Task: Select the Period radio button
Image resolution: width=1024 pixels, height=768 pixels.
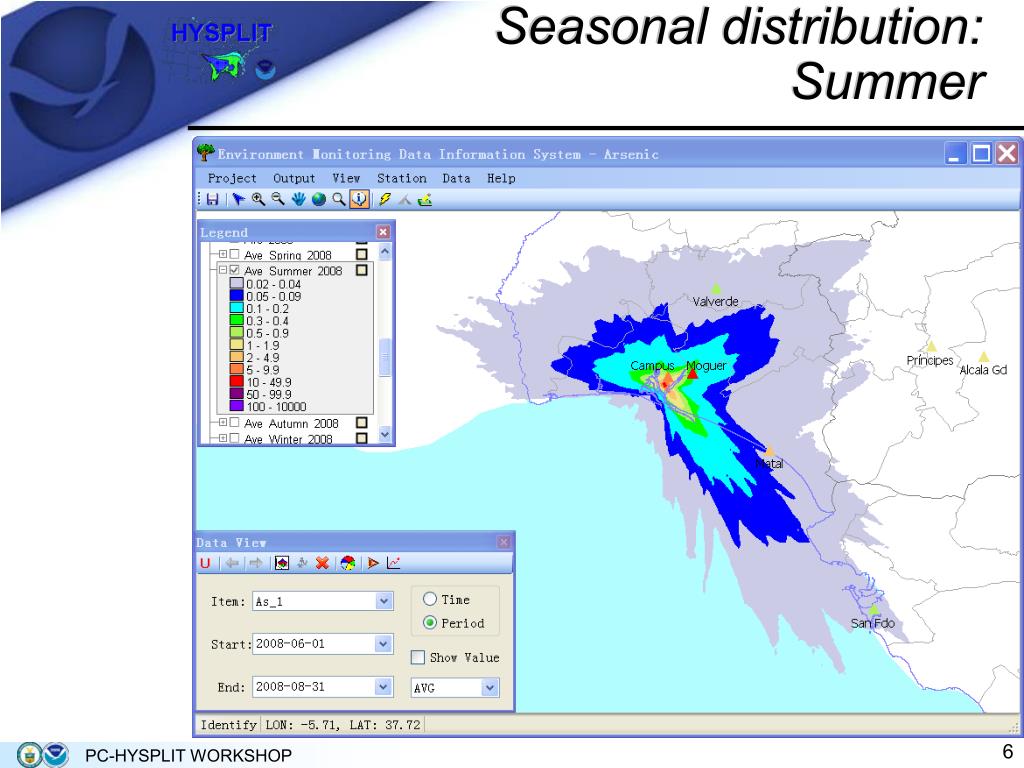Action: [430, 622]
